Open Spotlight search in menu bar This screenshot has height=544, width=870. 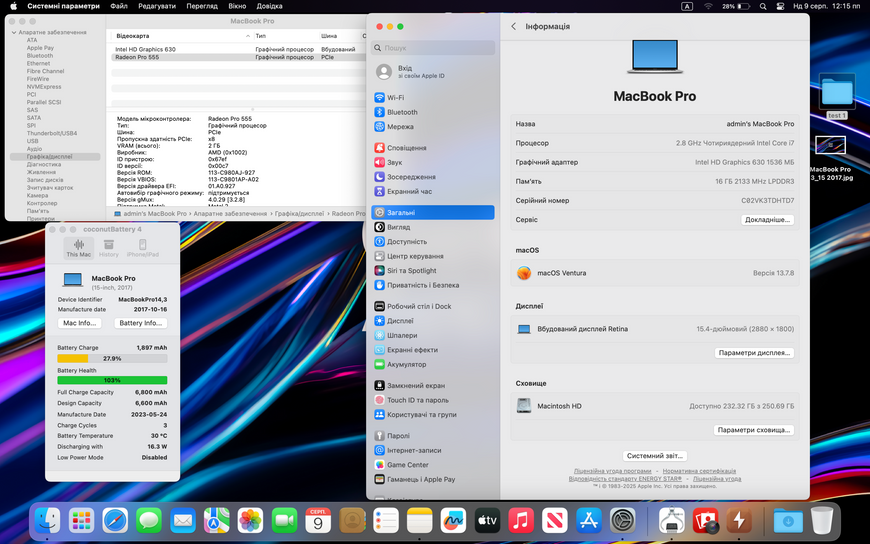point(763,6)
